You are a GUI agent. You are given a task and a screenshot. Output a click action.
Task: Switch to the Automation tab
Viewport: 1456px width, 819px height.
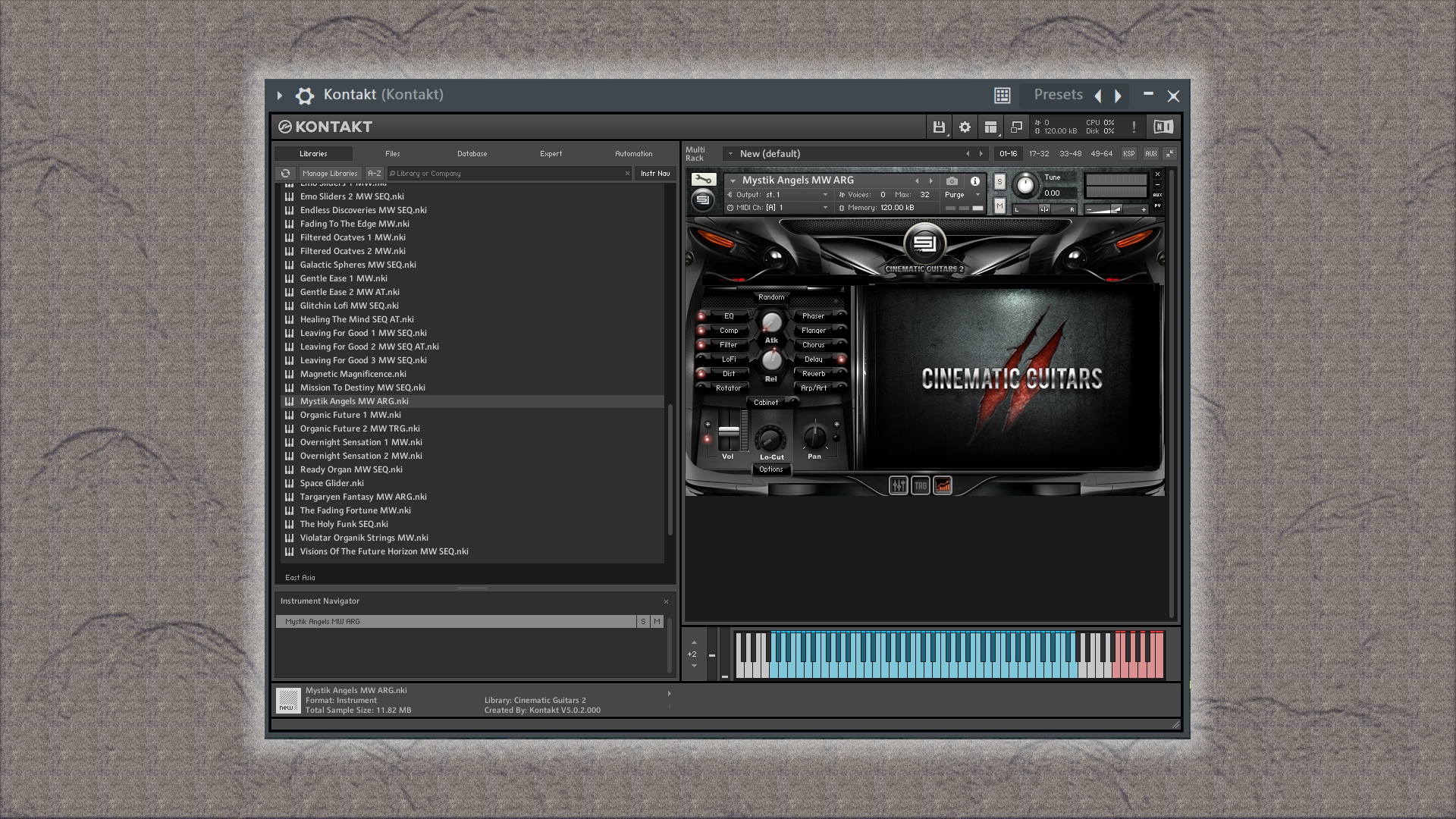[x=633, y=154]
